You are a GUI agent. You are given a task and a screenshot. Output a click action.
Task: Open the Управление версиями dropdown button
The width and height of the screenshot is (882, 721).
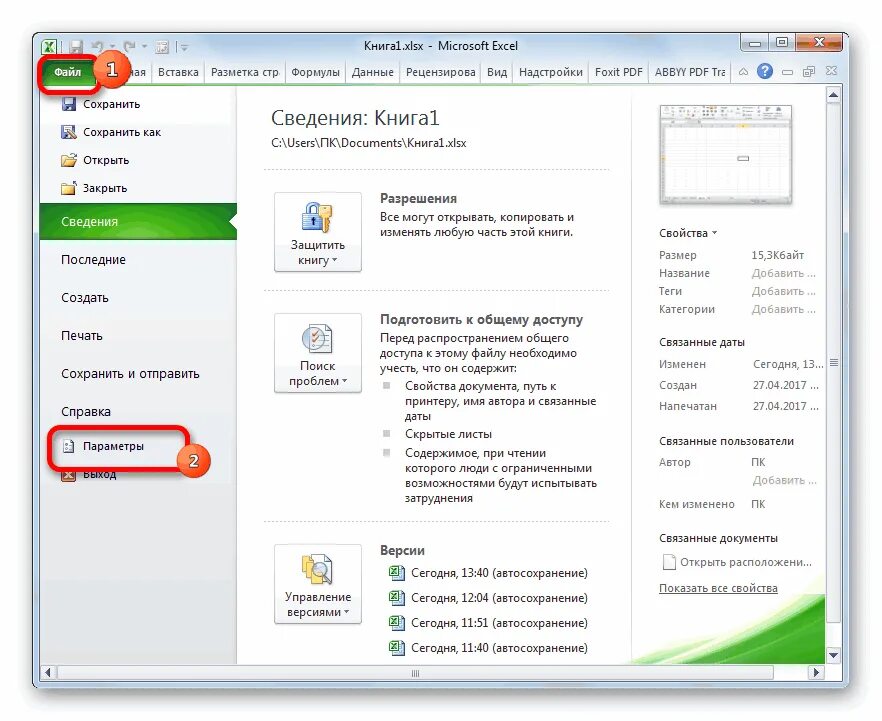pyautogui.click(x=317, y=584)
